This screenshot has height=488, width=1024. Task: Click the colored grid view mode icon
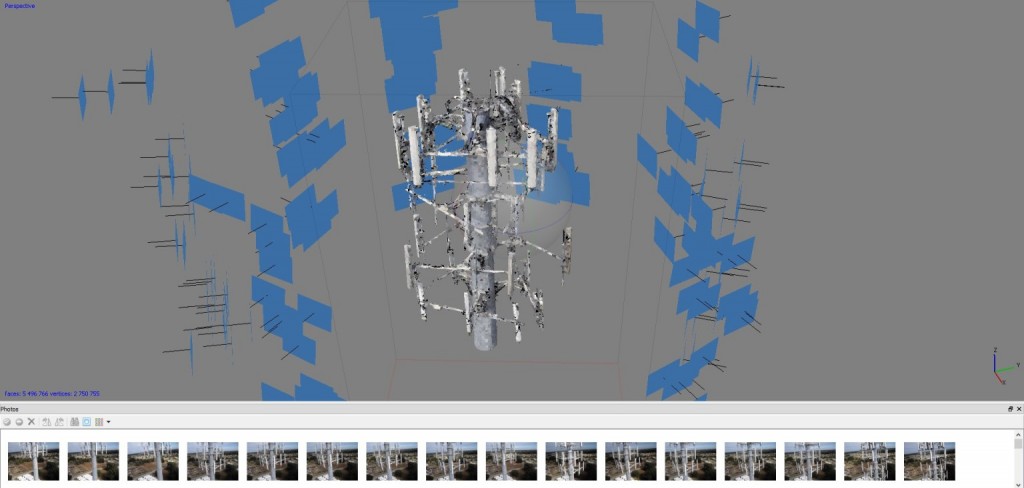coord(99,422)
